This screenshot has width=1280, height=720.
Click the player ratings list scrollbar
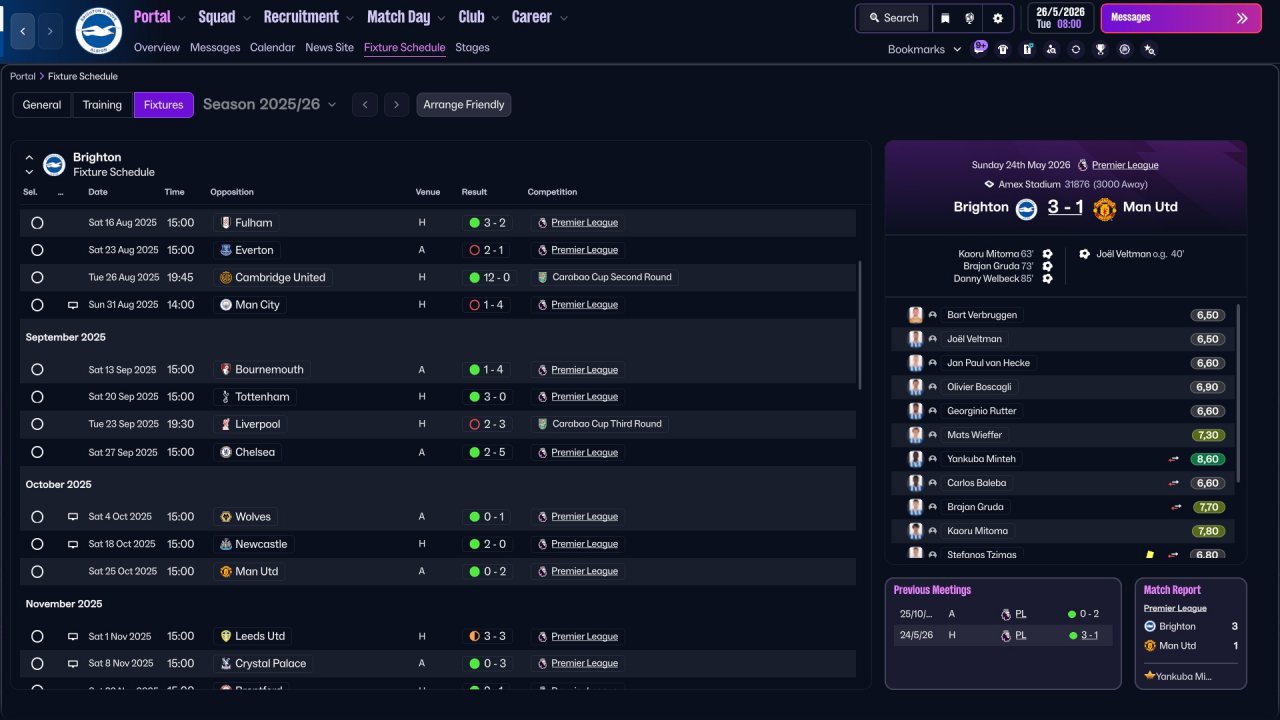(x=1239, y=392)
